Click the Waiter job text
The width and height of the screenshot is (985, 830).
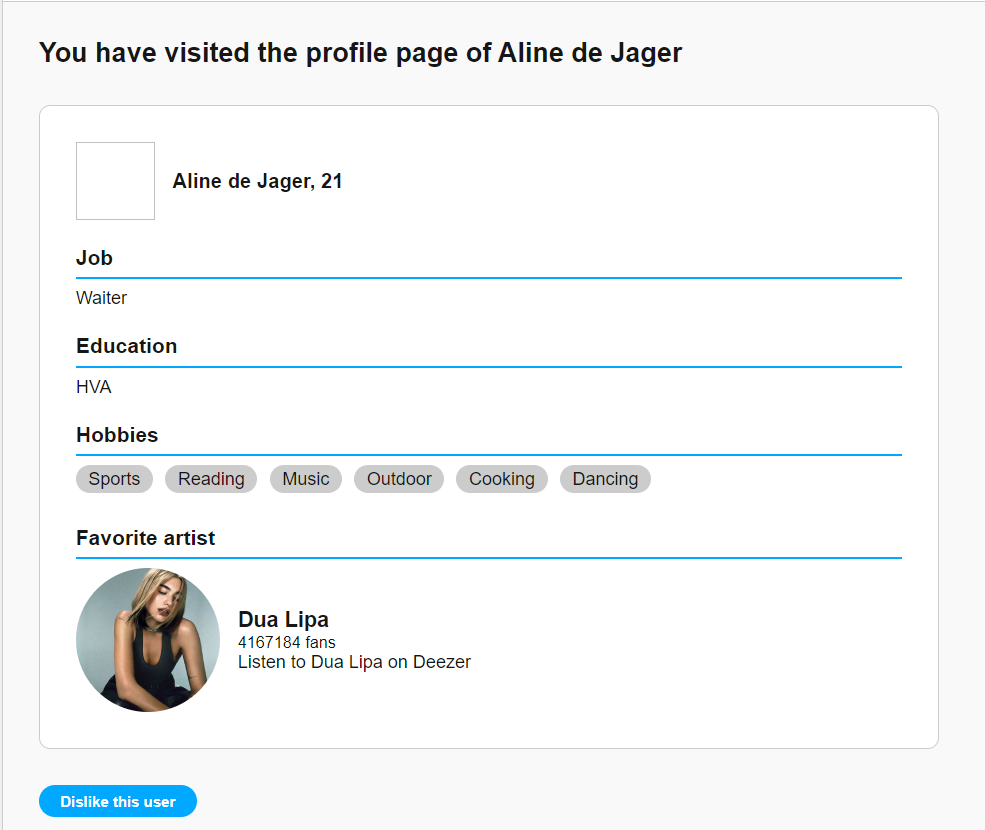click(x=102, y=298)
